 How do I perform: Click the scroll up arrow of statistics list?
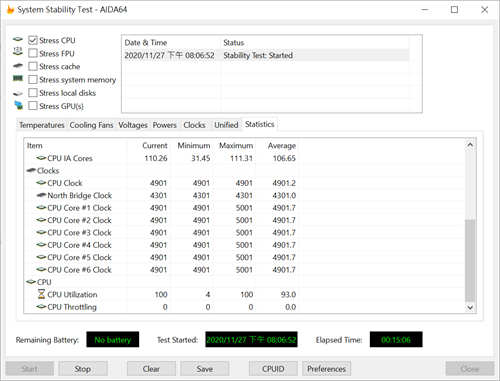tap(470, 145)
